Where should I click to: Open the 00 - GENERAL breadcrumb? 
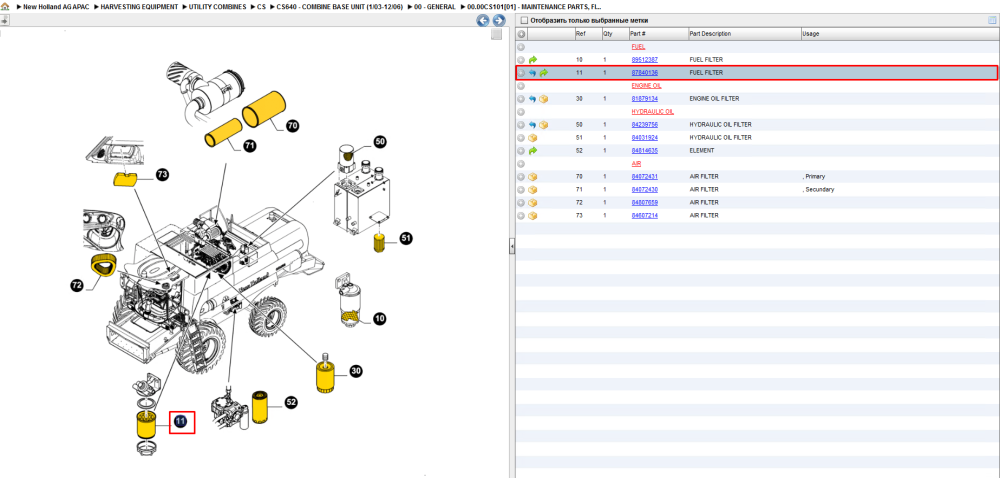pos(434,6)
